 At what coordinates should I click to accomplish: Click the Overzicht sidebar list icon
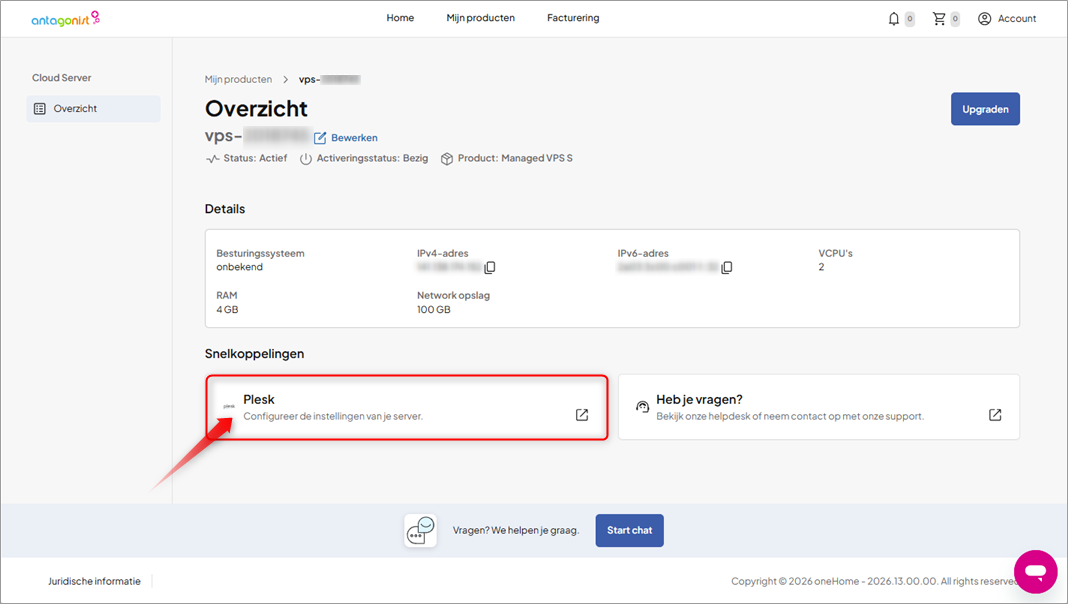pyautogui.click(x=40, y=109)
